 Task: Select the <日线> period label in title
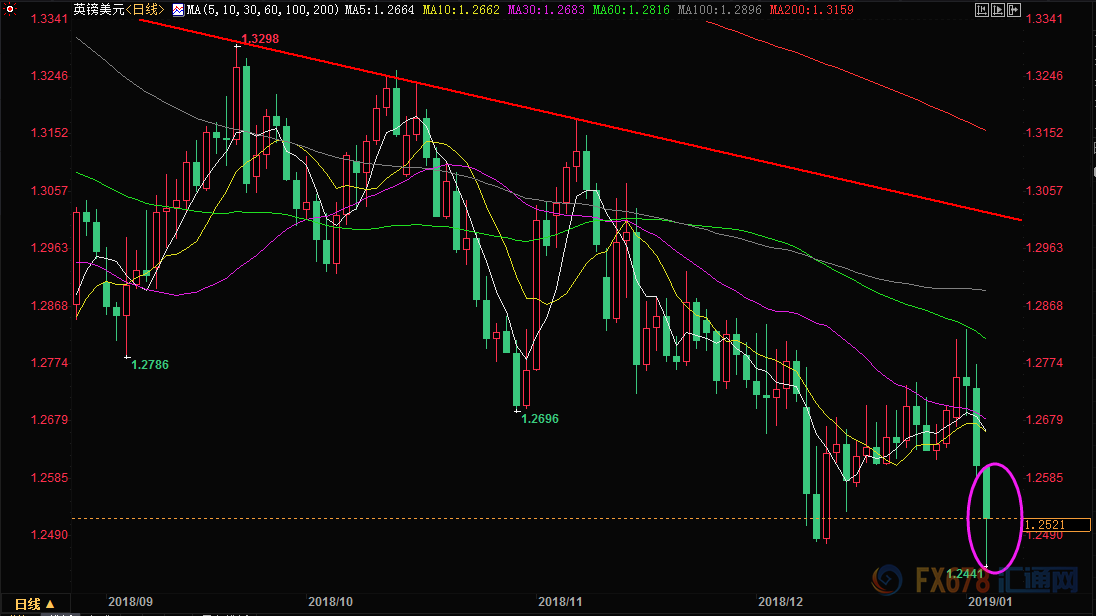pyautogui.click(x=145, y=10)
